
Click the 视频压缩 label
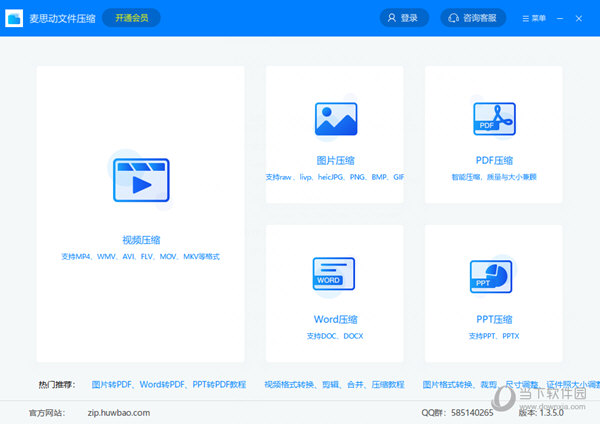141,240
